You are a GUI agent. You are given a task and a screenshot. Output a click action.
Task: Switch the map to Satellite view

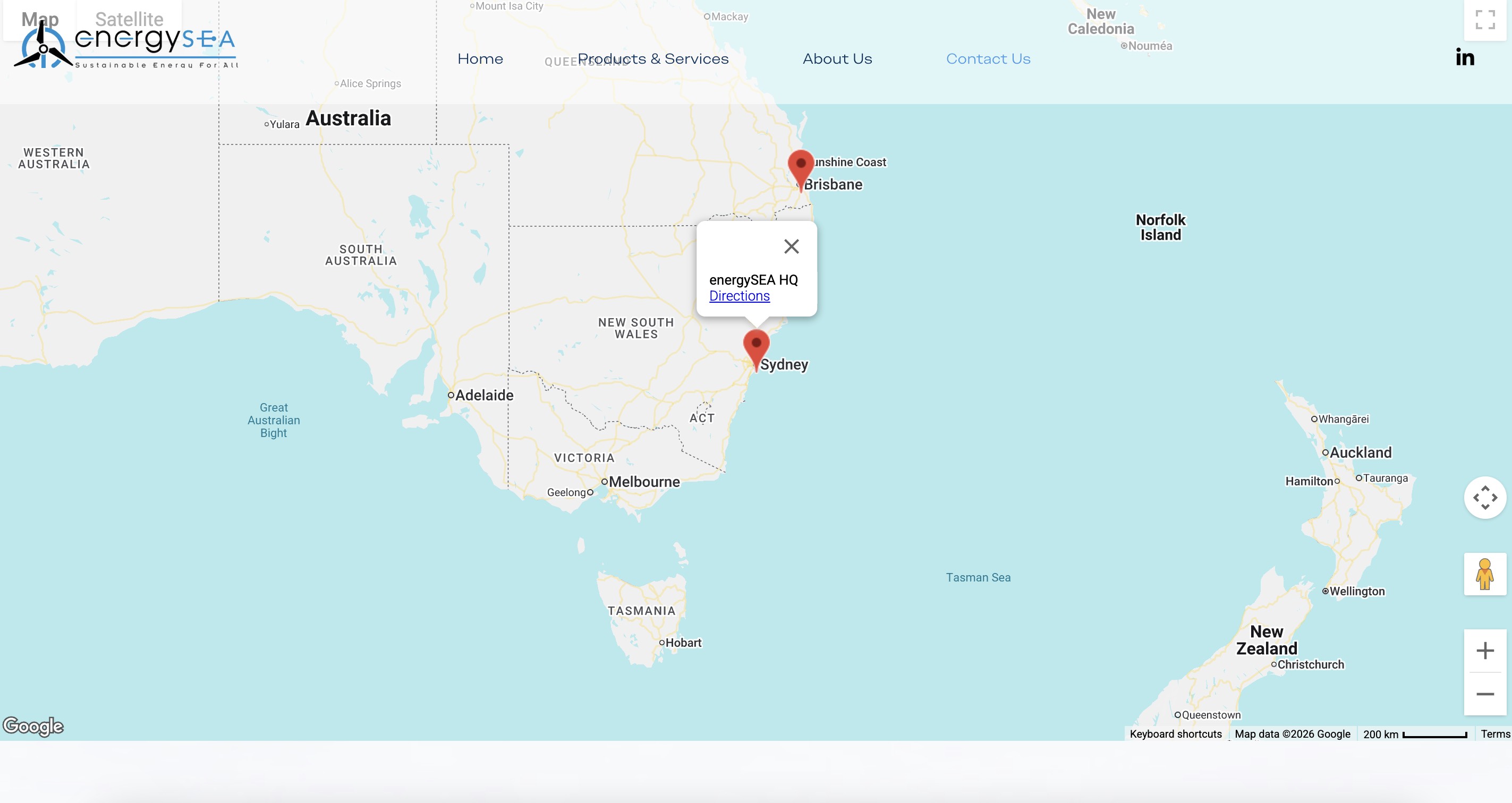(130, 19)
